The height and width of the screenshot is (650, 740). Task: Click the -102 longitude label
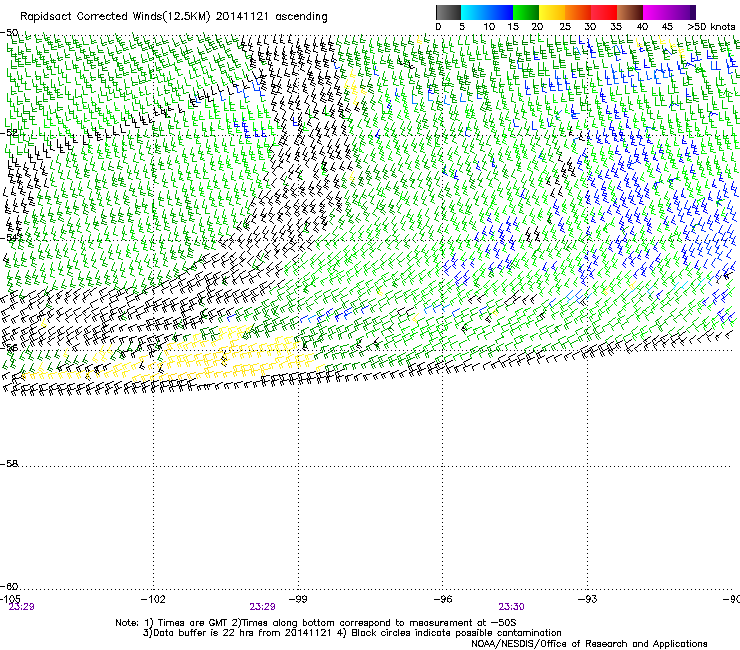[x=153, y=599]
